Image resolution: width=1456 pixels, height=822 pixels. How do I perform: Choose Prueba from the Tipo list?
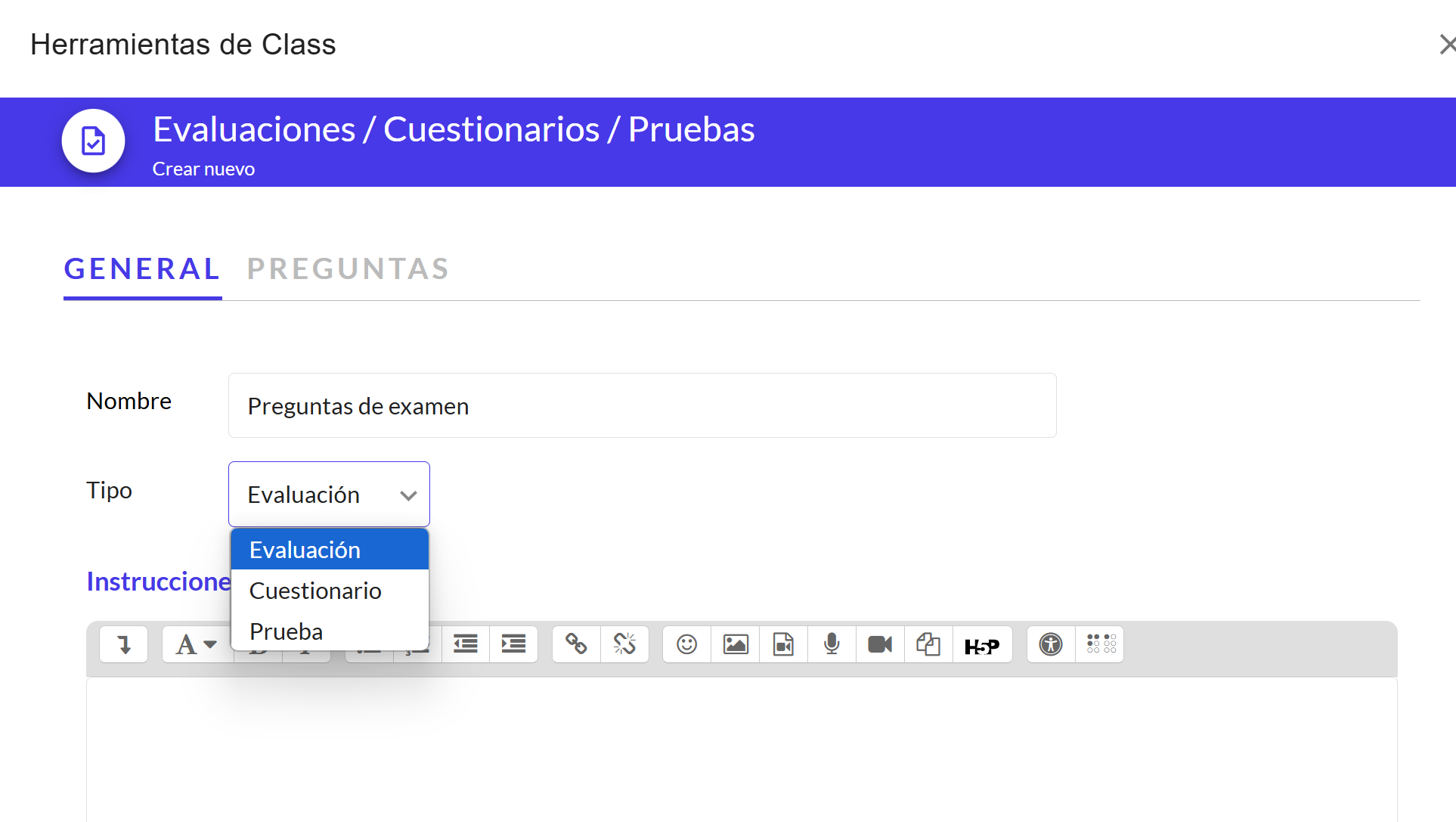click(x=330, y=631)
